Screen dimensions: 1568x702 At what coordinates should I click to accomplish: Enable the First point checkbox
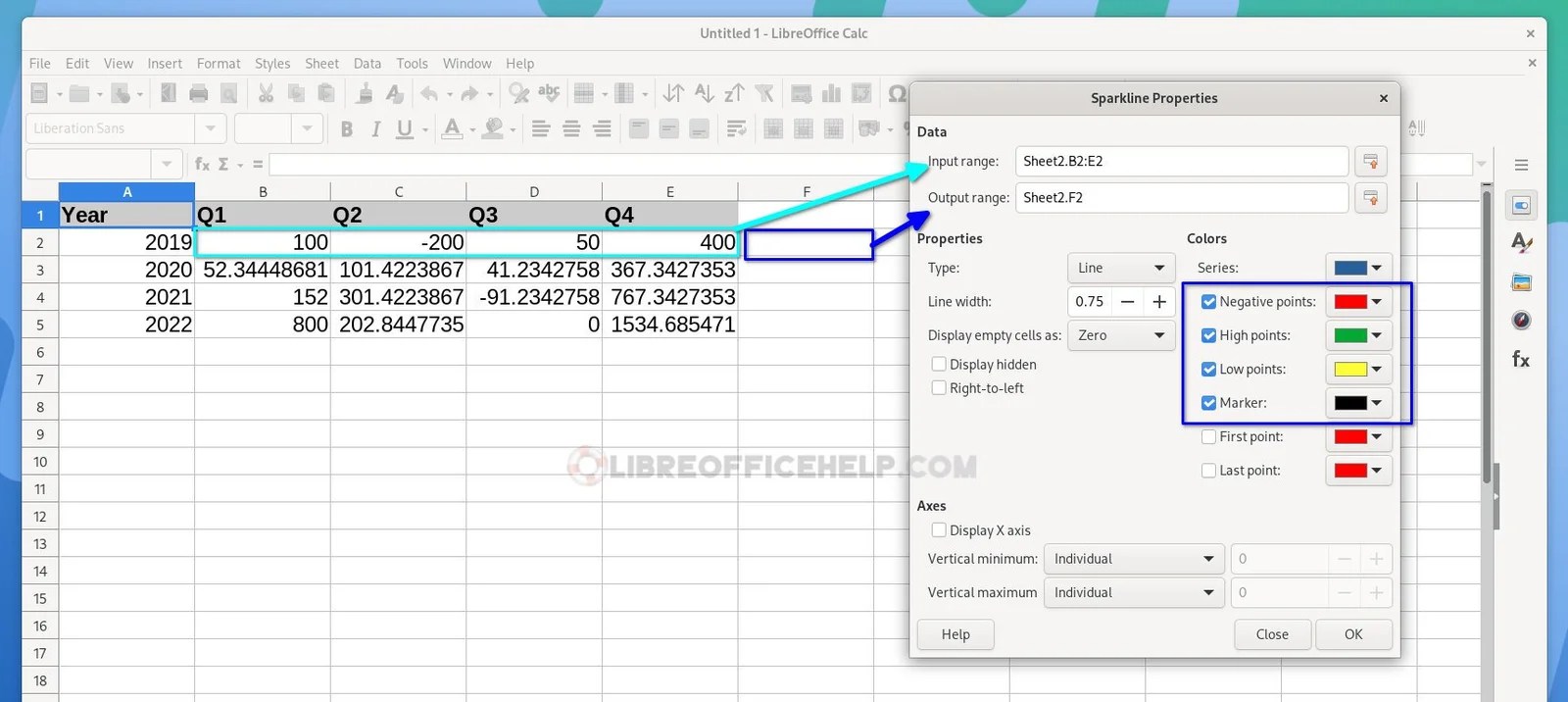point(1208,437)
